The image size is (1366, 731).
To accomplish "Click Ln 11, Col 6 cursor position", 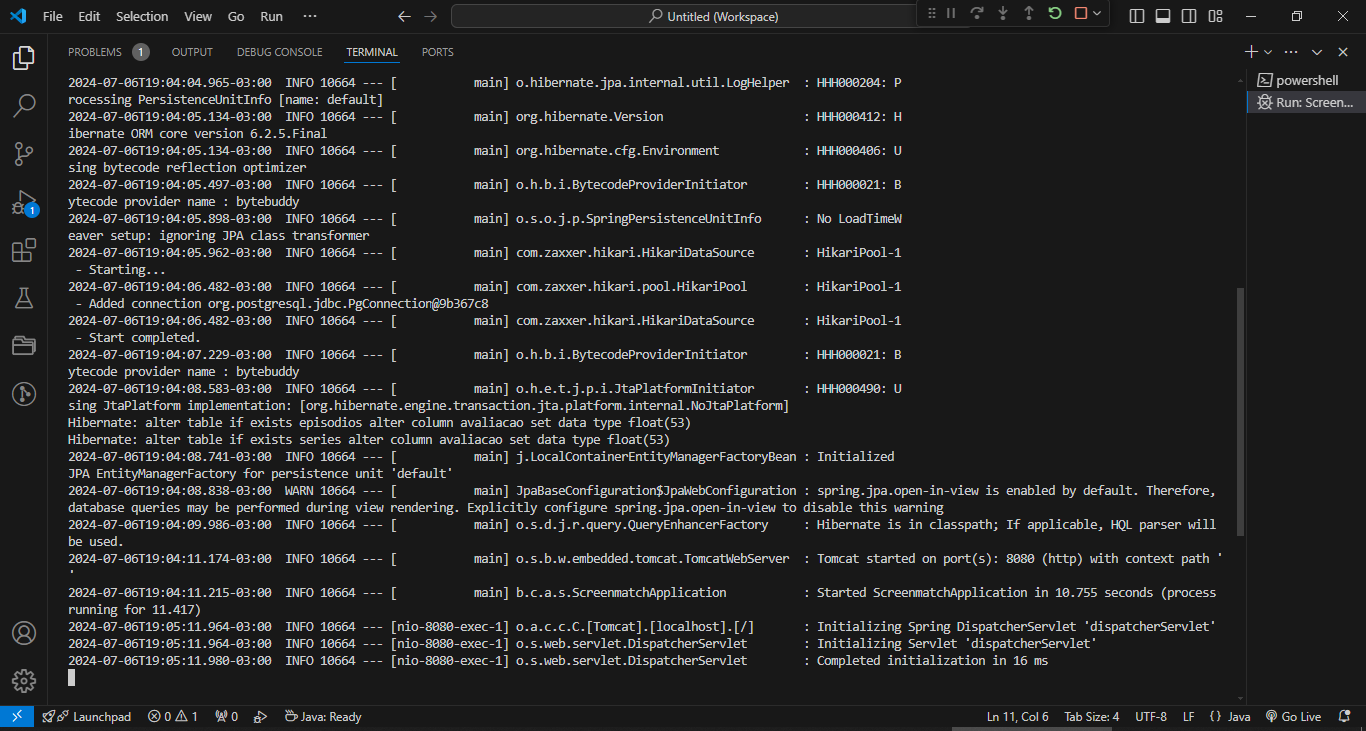I will [x=1018, y=716].
